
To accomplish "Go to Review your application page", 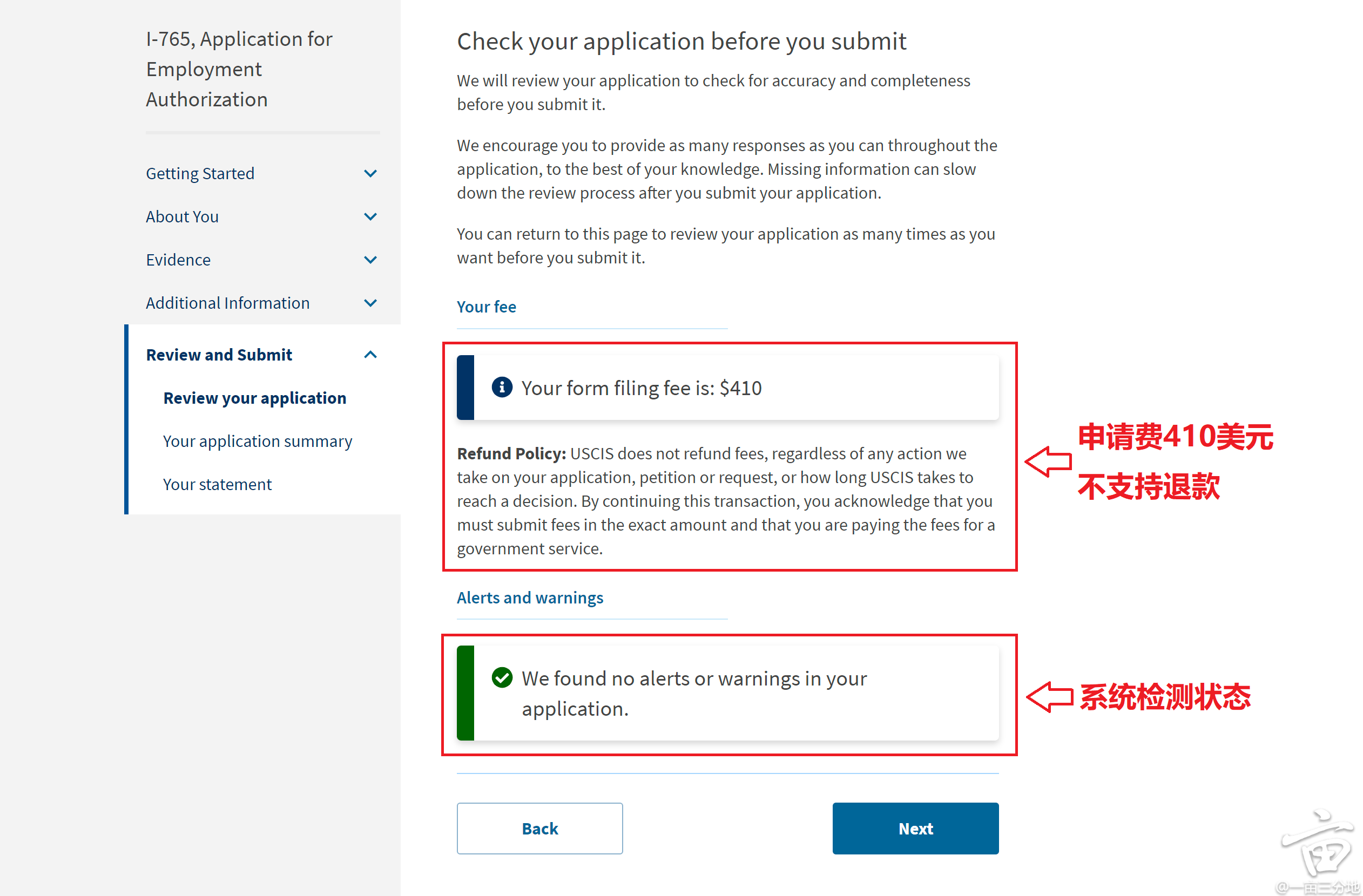I will 254,398.
